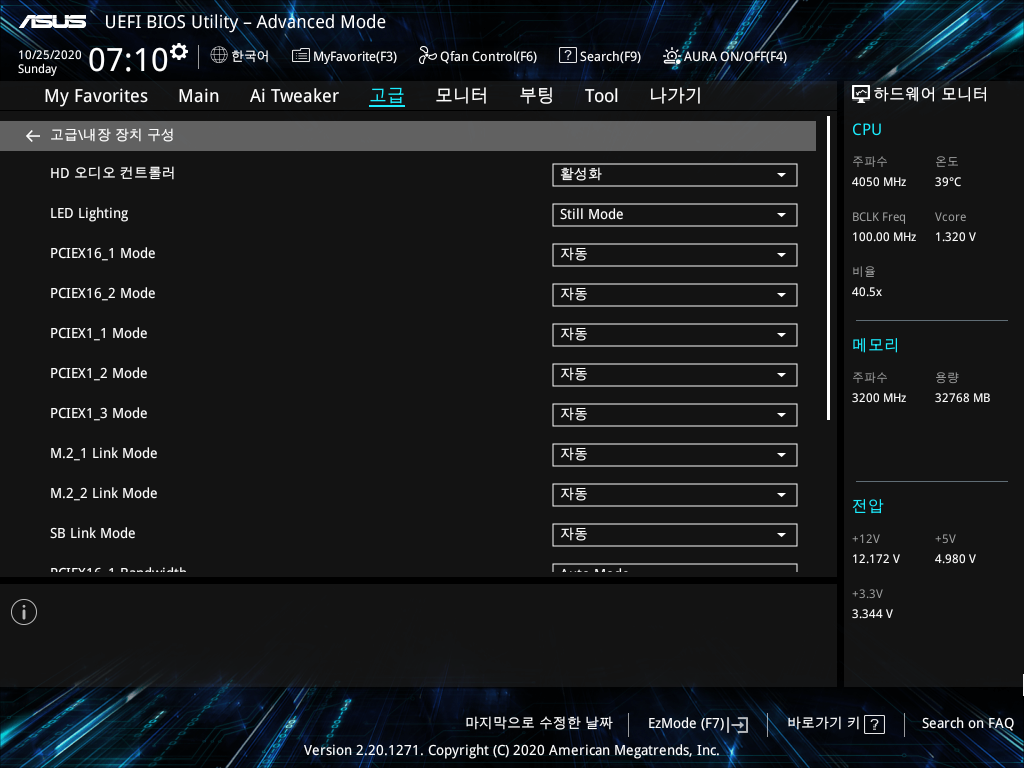Select the SB Link Mode label
Viewport: 1024px width, 768px height.
(x=93, y=534)
